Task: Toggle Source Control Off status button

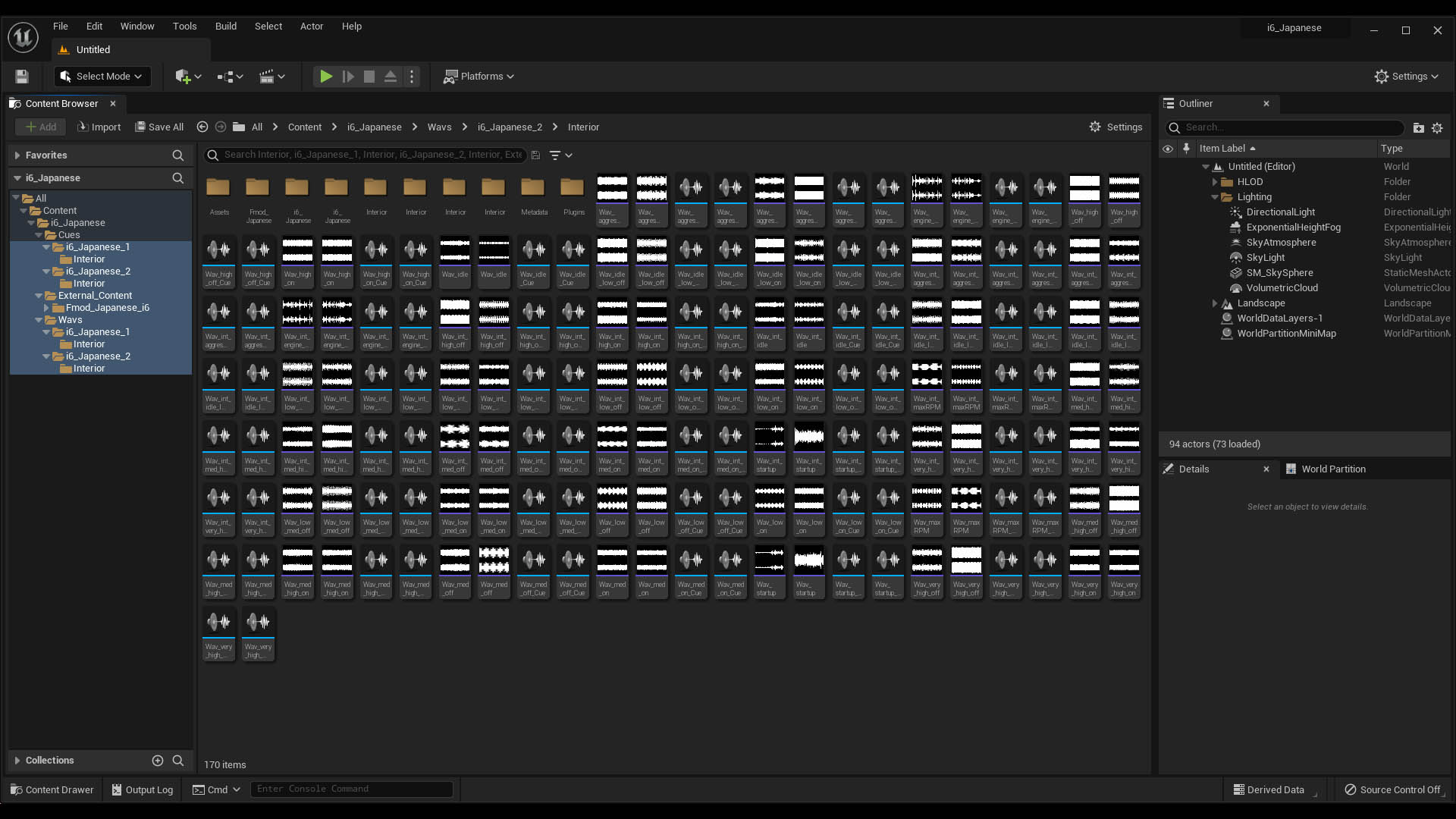Action: [x=1392, y=789]
